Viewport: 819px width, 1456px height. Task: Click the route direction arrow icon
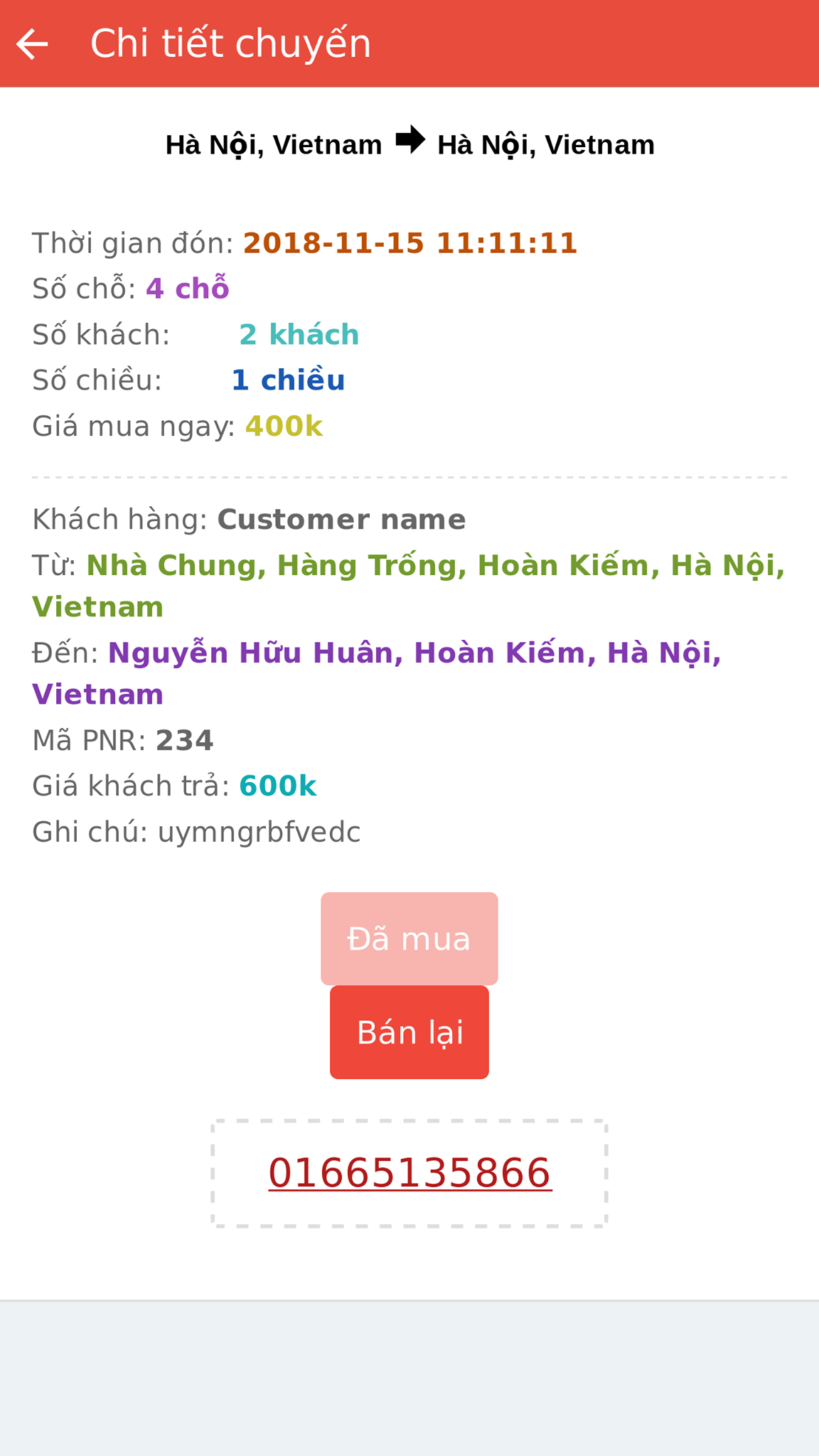410,139
